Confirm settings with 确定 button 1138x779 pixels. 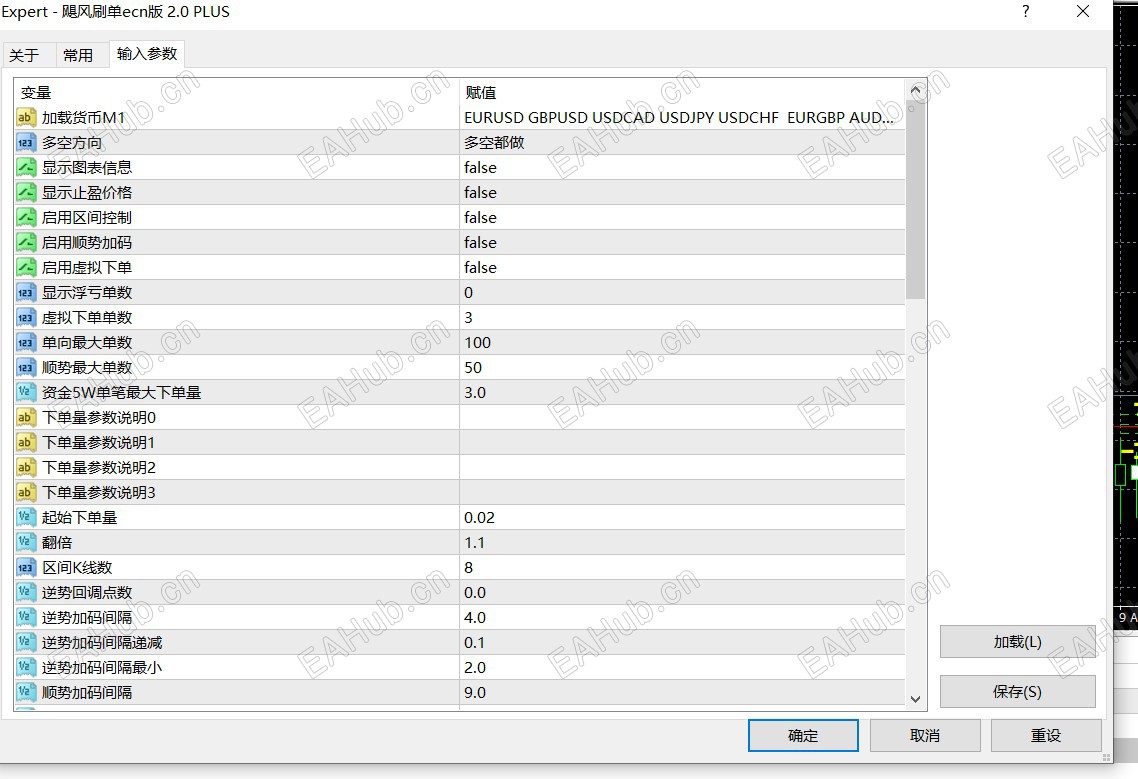click(x=803, y=735)
